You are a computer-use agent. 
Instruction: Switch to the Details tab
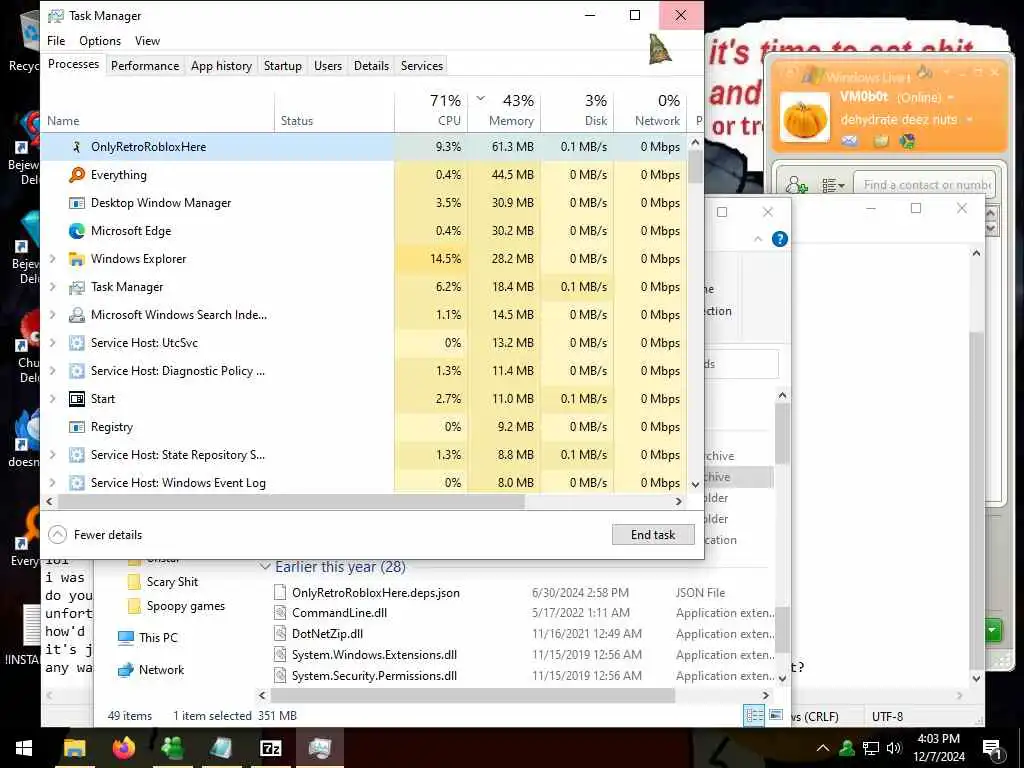point(372,66)
